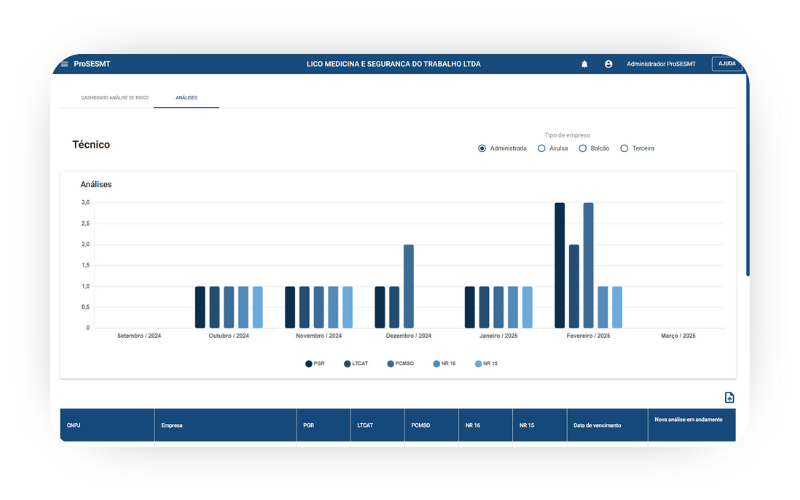This screenshot has height=500, width=800.
Task: Pick the Terceira company type option
Action: [x=624, y=148]
